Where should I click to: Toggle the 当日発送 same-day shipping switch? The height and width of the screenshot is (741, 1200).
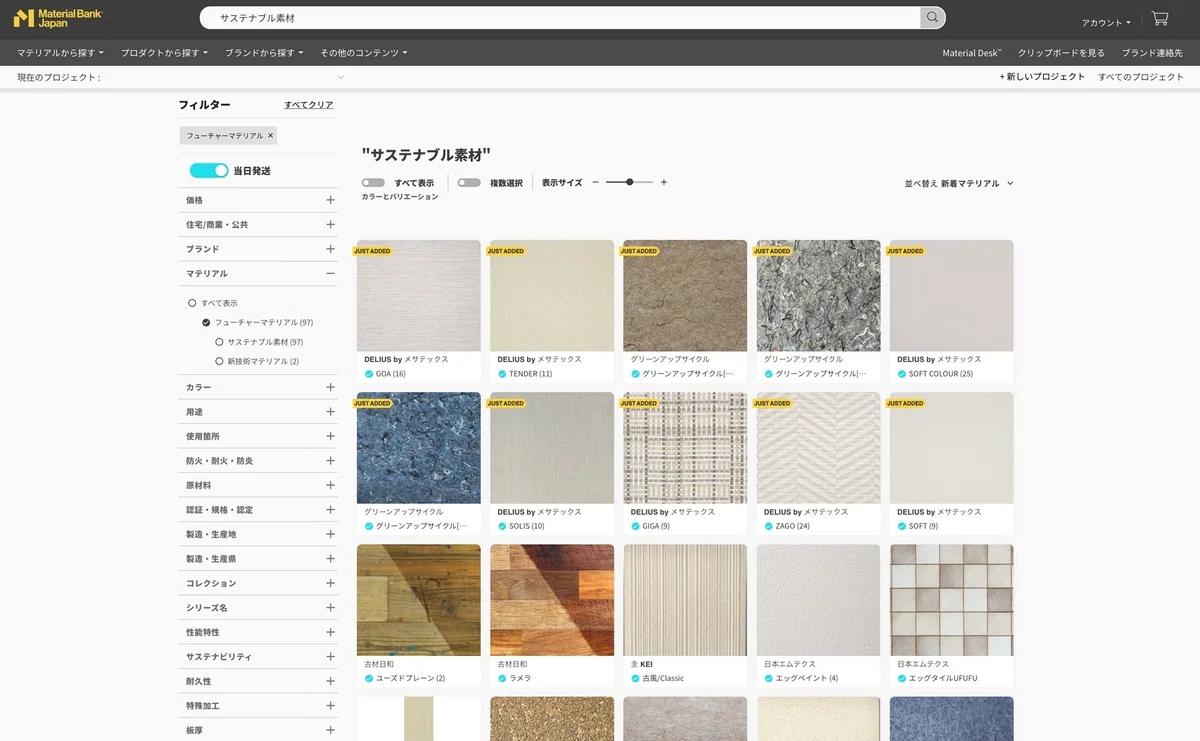pos(209,171)
